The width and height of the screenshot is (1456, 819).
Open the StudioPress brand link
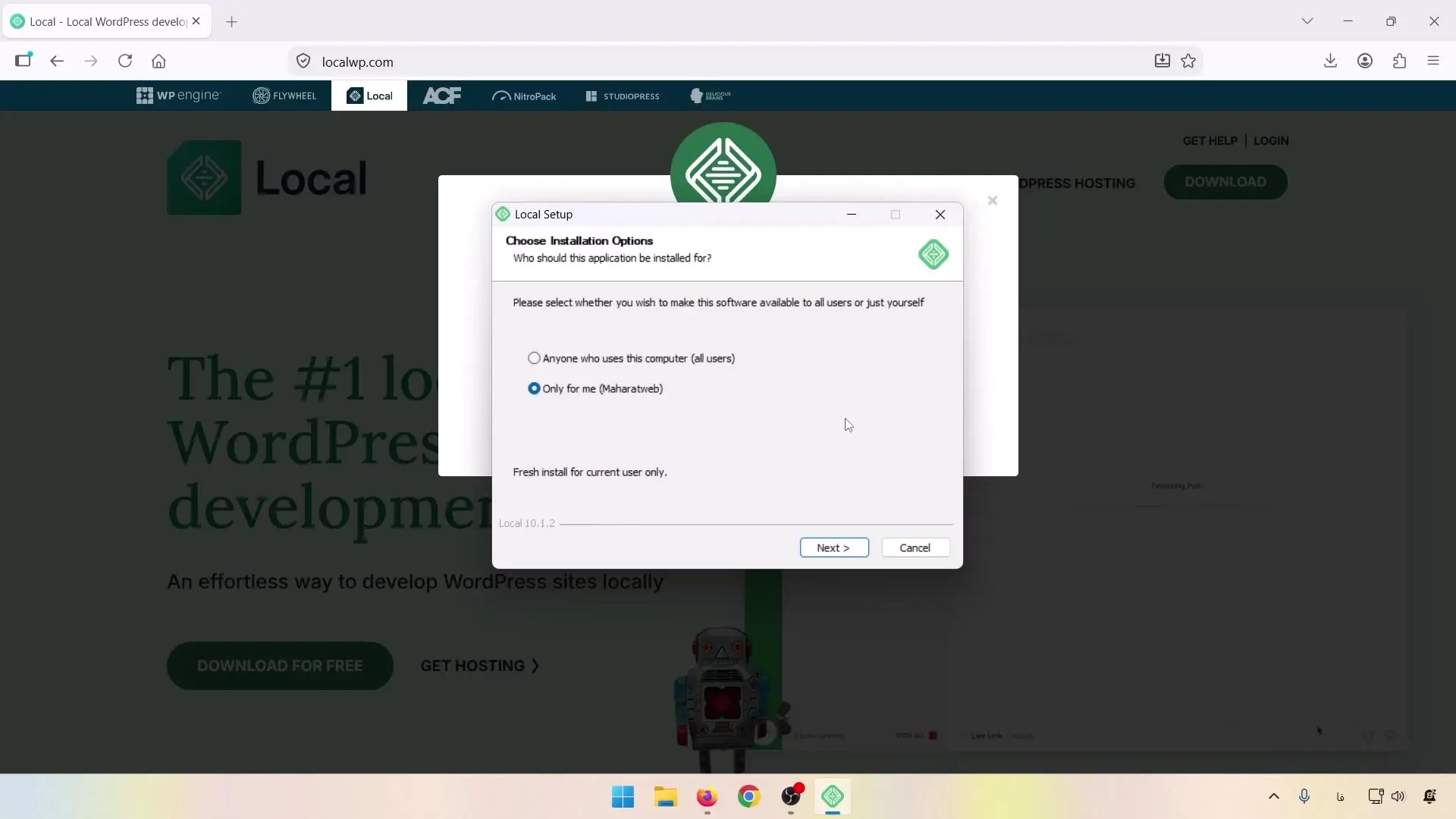point(623,96)
